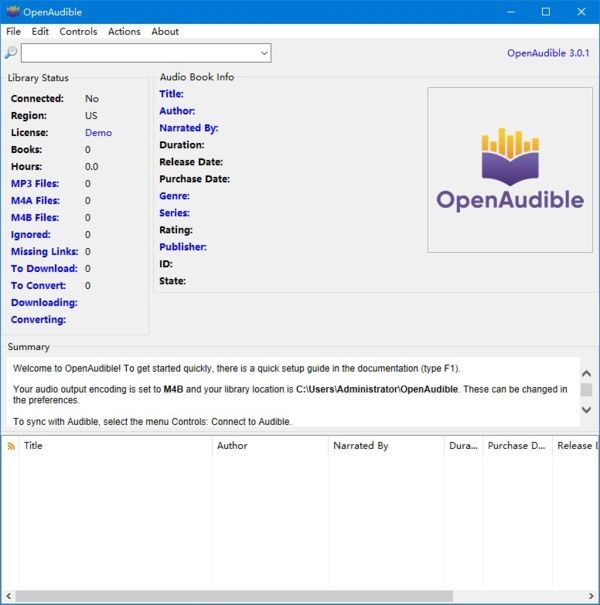This screenshot has width=600, height=605.
Task: Click the To Download link
Action: pyautogui.click(x=44, y=268)
